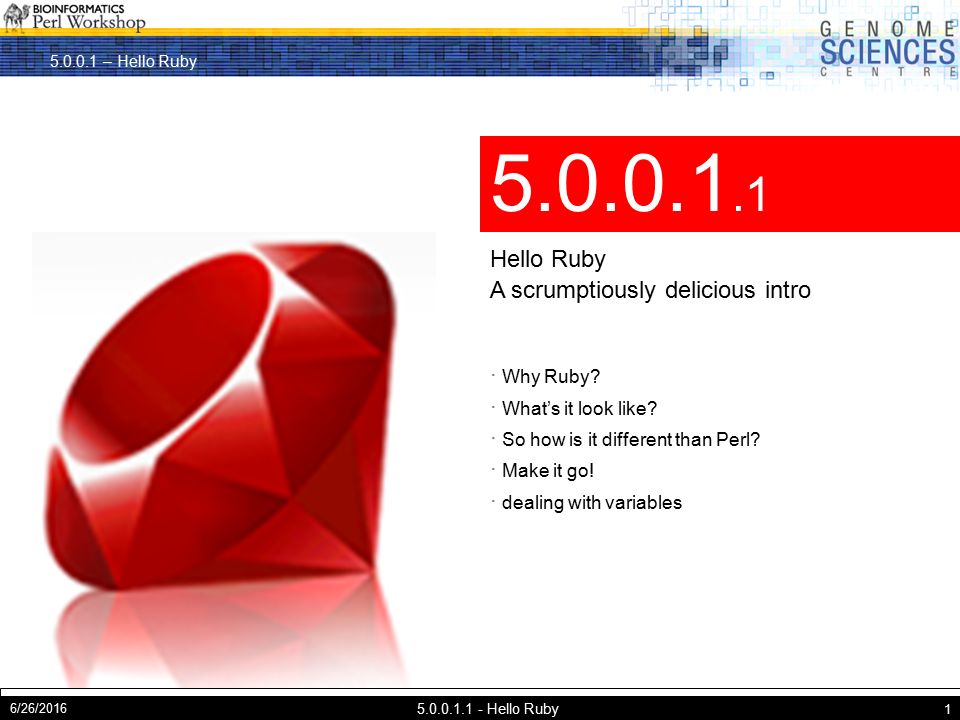Image resolution: width=960 pixels, height=720 pixels.
Task: Click the 'What's it look like?' bullet
Action: click(x=579, y=408)
